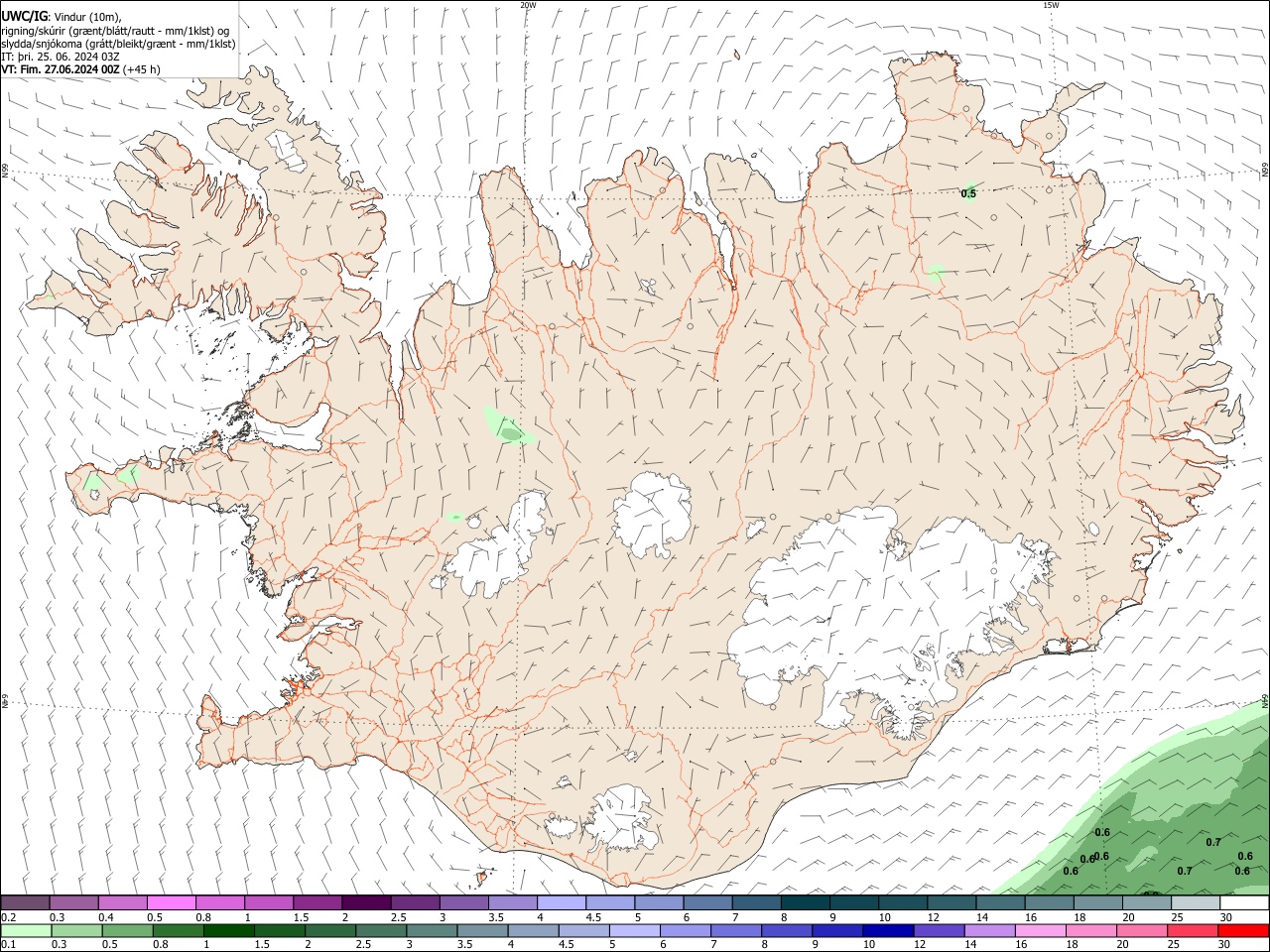Pick the lower legend swatch labeled 20
This screenshot has width=1270, height=952.
(1140, 930)
